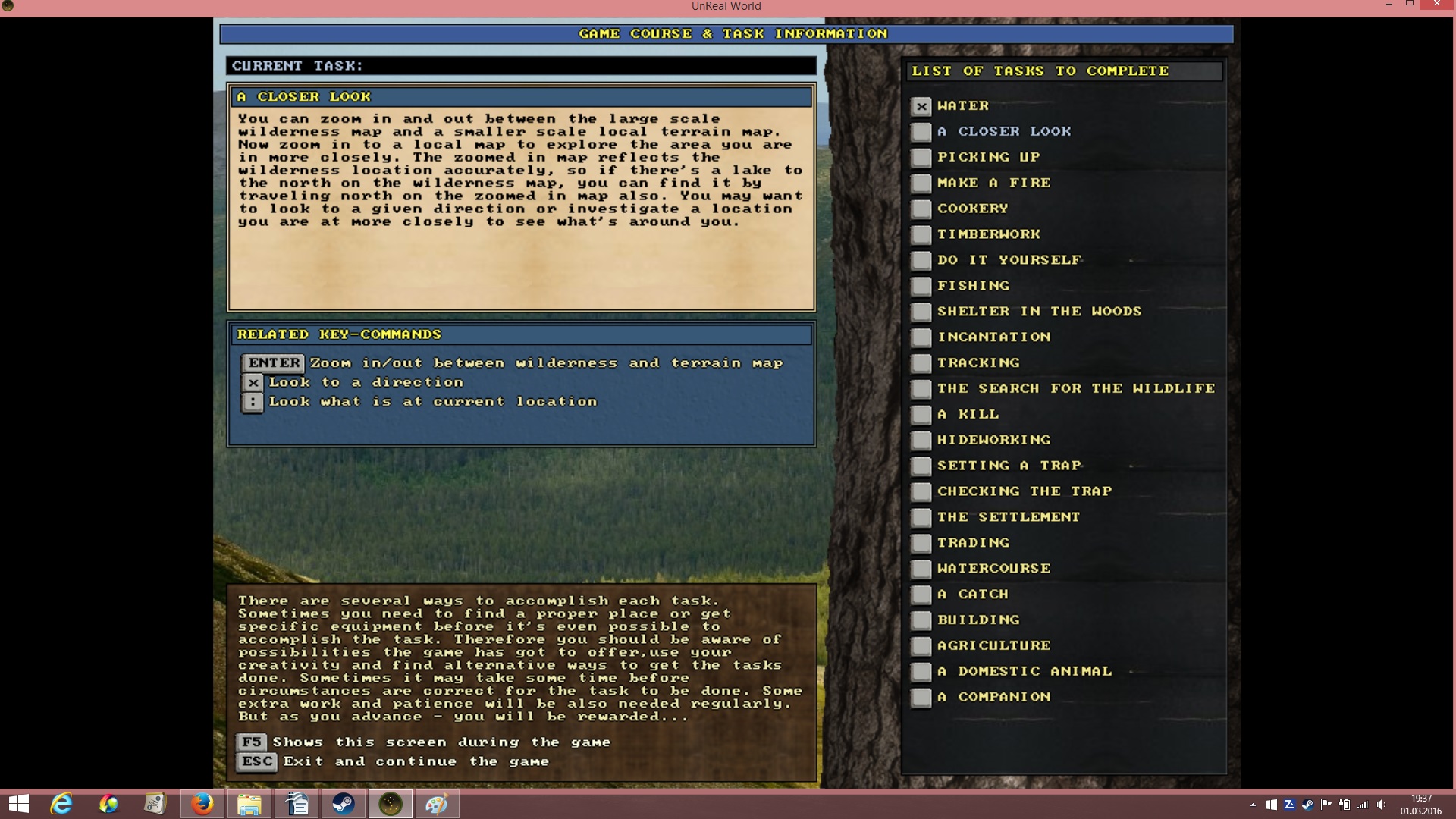The image size is (1456, 819).
Task: Click the checked WATER task checkbox
Action: click(921, 106)
